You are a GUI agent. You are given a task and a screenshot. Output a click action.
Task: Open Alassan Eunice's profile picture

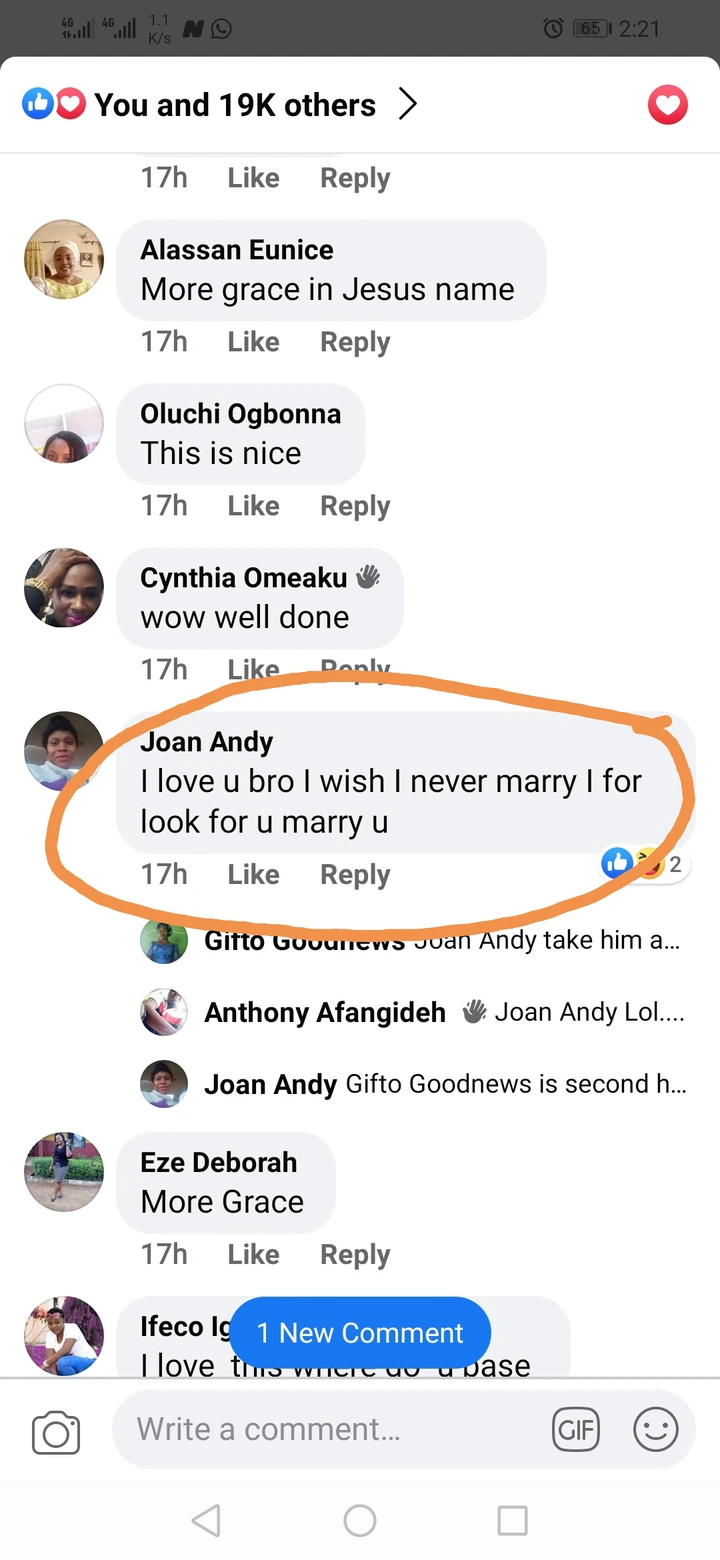[64, 260]
